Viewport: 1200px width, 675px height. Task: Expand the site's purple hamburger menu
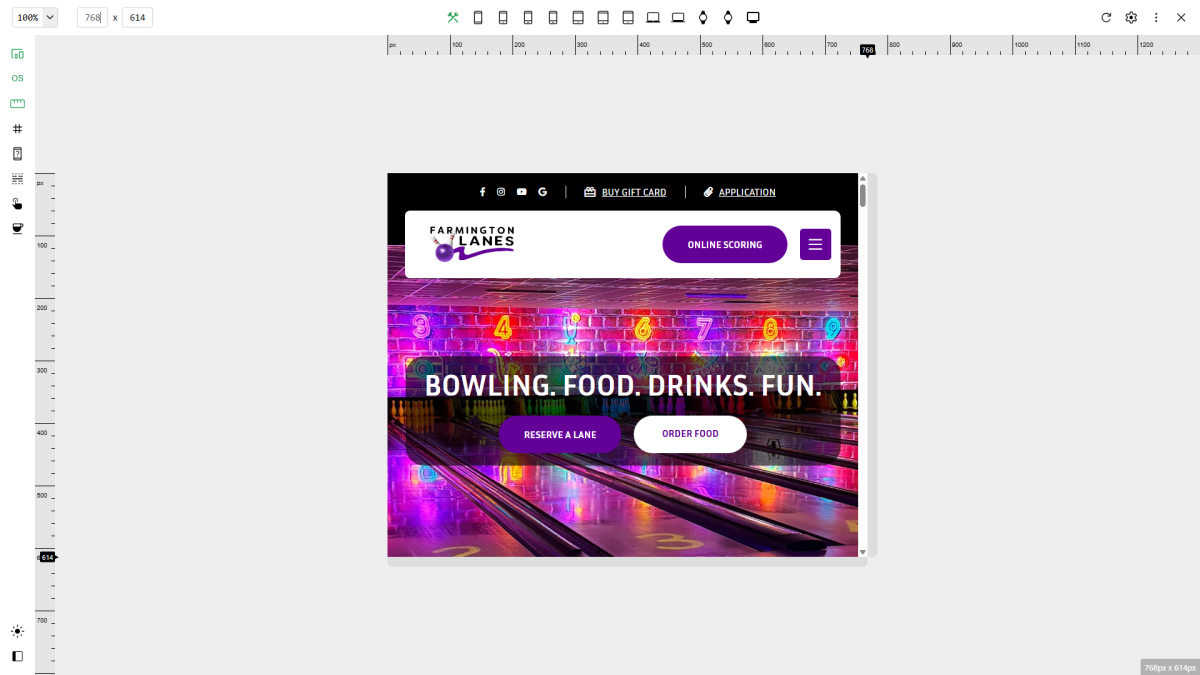click(x=815, y=244)
